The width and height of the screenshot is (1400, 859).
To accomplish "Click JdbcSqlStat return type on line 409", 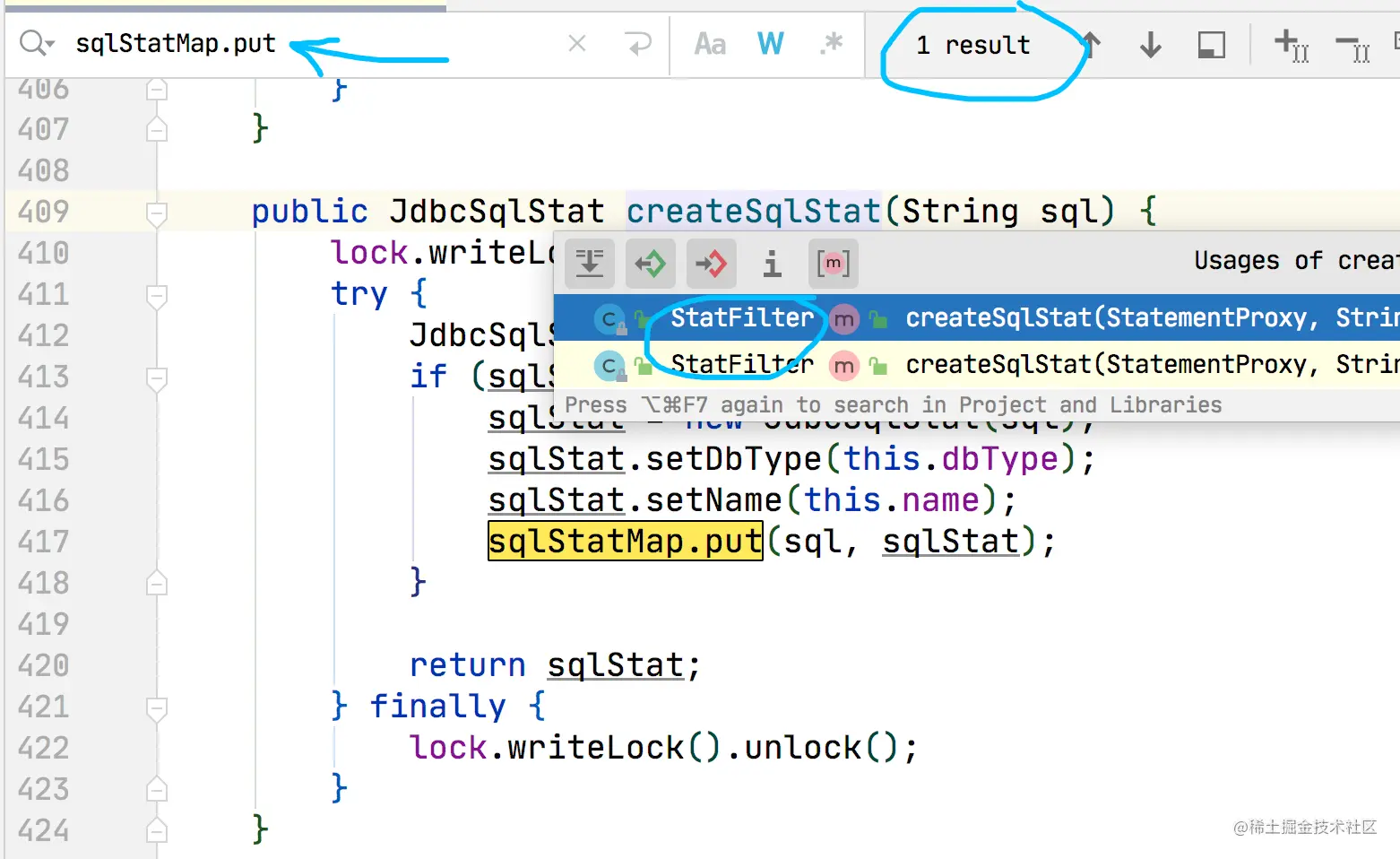I will tap(497, 212).
